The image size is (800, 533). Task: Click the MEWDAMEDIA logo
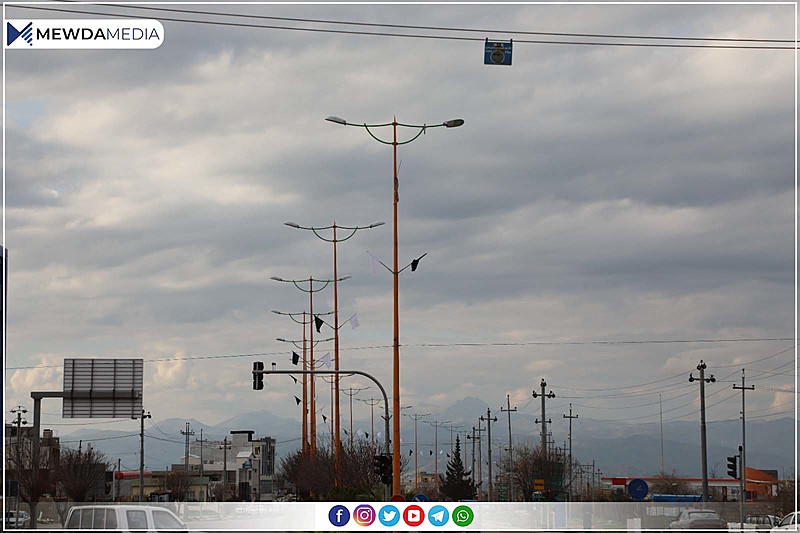pos(84,34)
